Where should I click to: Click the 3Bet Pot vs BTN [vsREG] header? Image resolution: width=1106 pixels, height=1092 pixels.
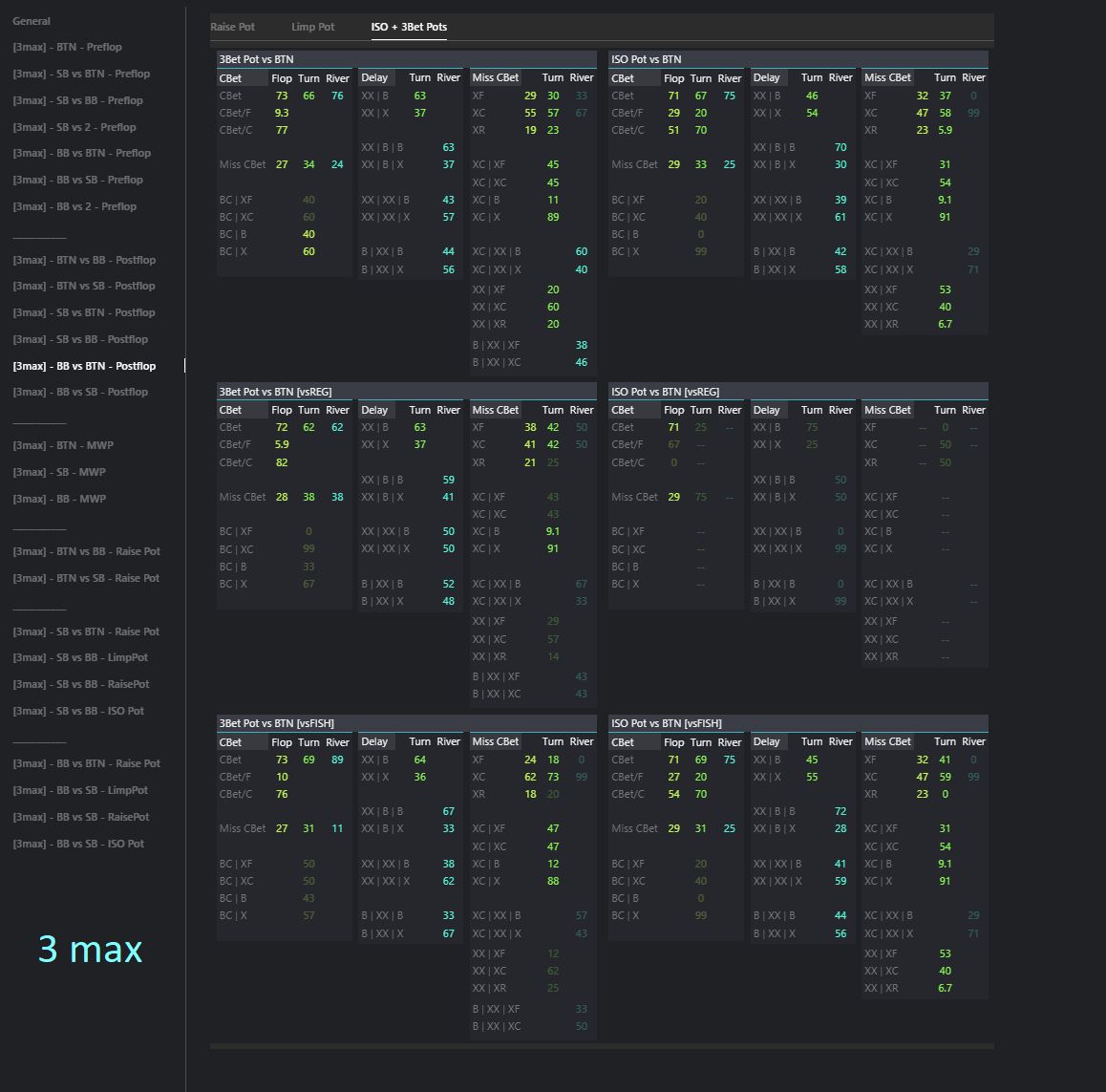[x=275, y=392]
